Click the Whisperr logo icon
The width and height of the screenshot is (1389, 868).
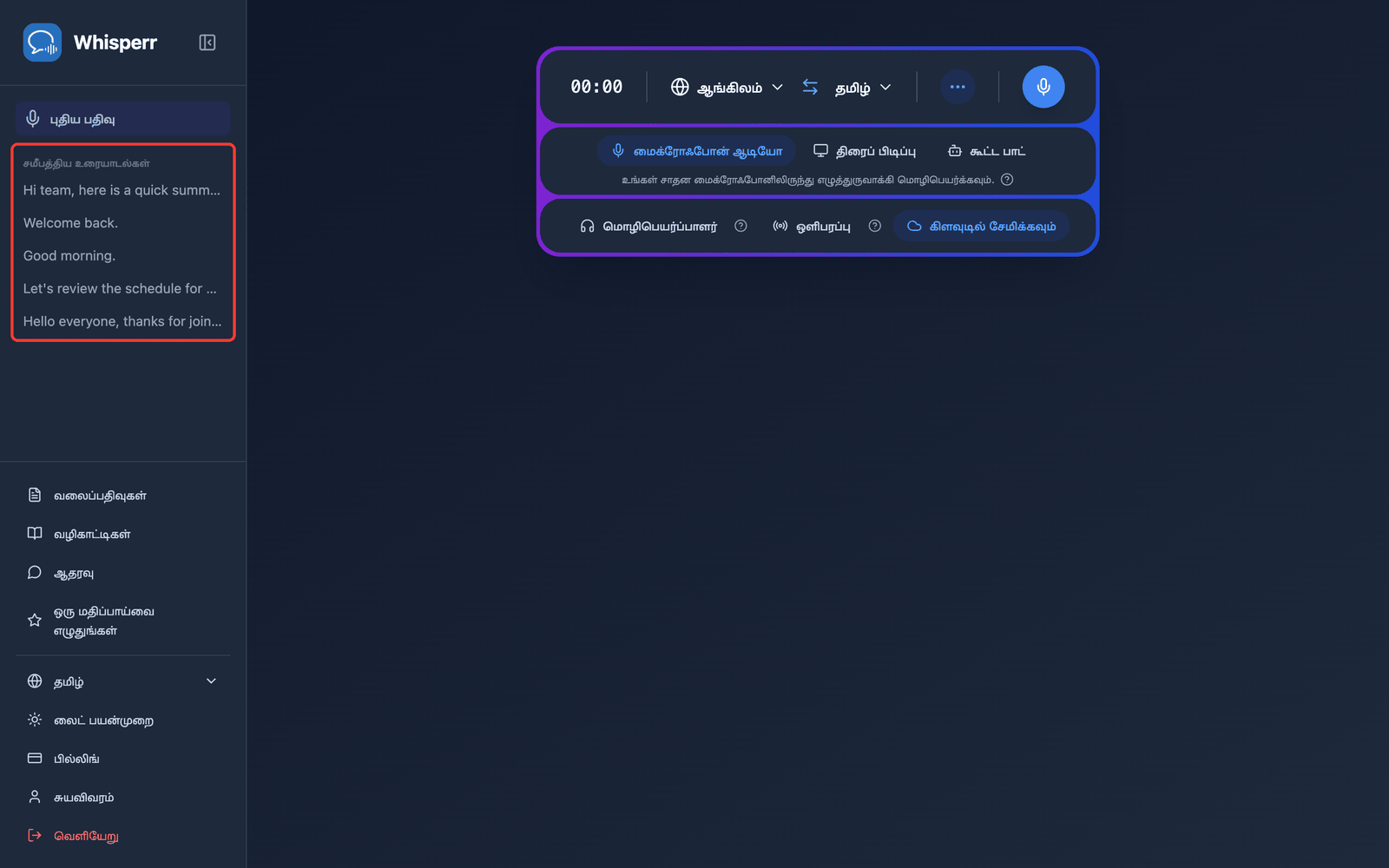point(43,43)
